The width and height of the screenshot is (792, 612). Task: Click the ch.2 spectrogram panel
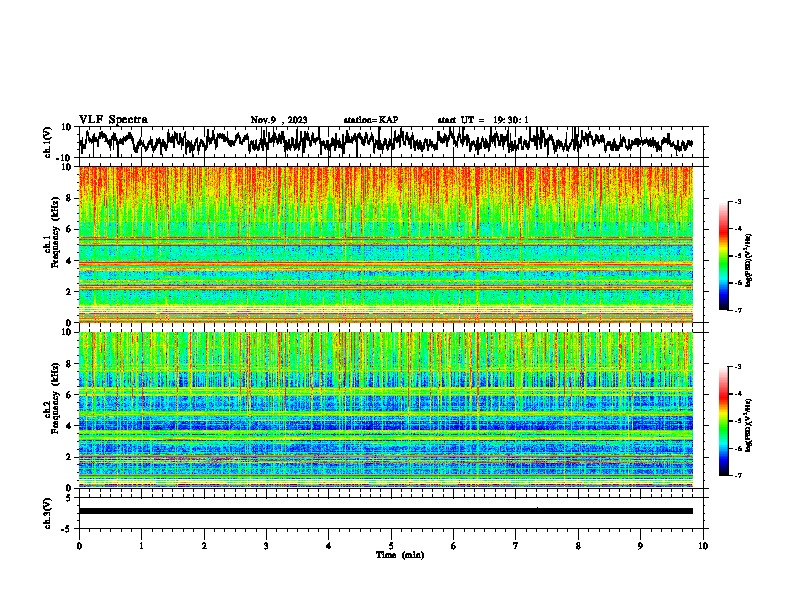point(386,410)
